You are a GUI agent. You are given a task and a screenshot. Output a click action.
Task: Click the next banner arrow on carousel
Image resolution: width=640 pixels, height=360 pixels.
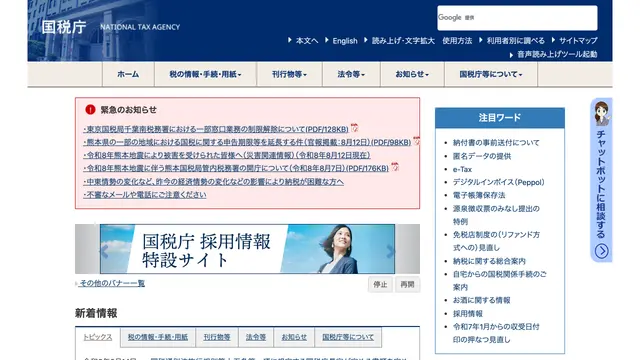click(391, 251)
